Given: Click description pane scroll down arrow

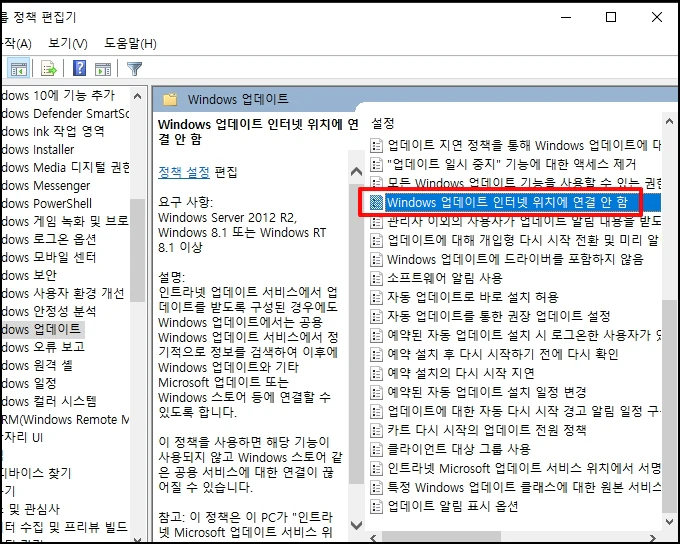Looking at the screenshot, I should tap(356, 525).
